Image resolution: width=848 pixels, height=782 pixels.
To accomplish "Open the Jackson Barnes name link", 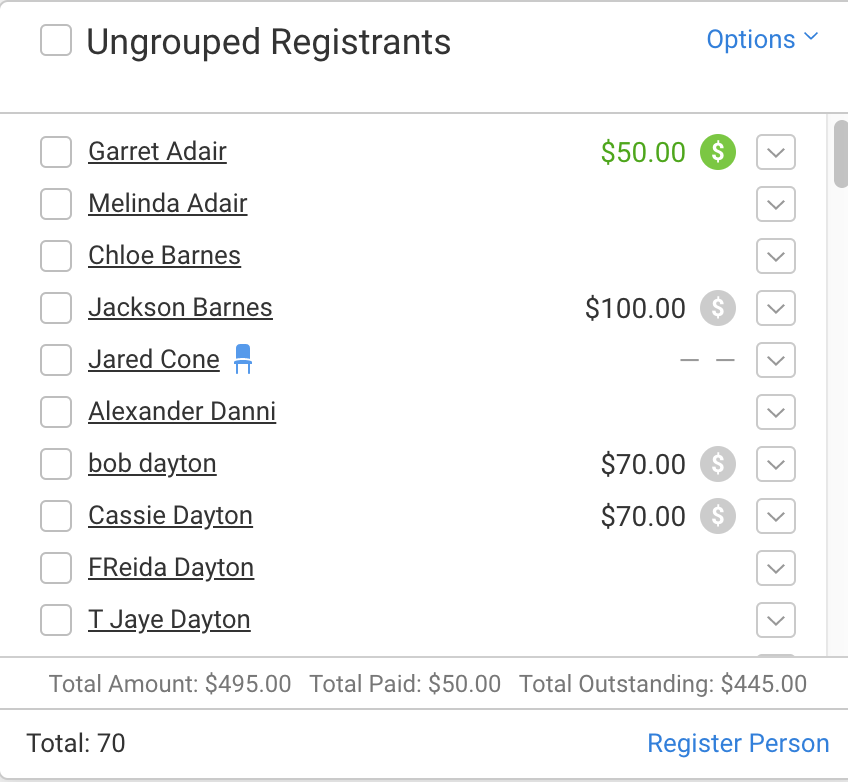I will (x=180, y=308).
